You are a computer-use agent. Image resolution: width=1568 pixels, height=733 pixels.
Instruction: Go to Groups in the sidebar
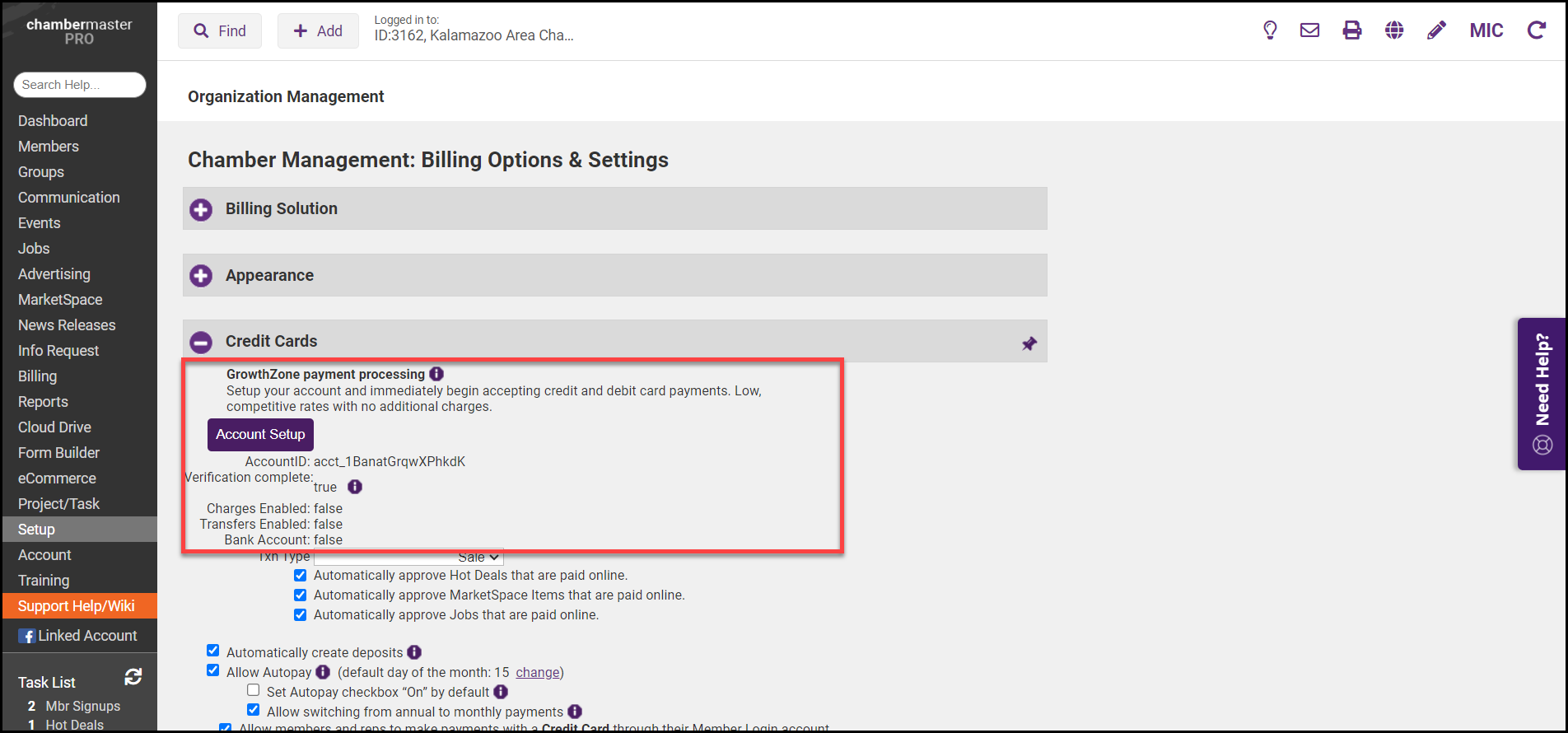[x=41, y=172]
